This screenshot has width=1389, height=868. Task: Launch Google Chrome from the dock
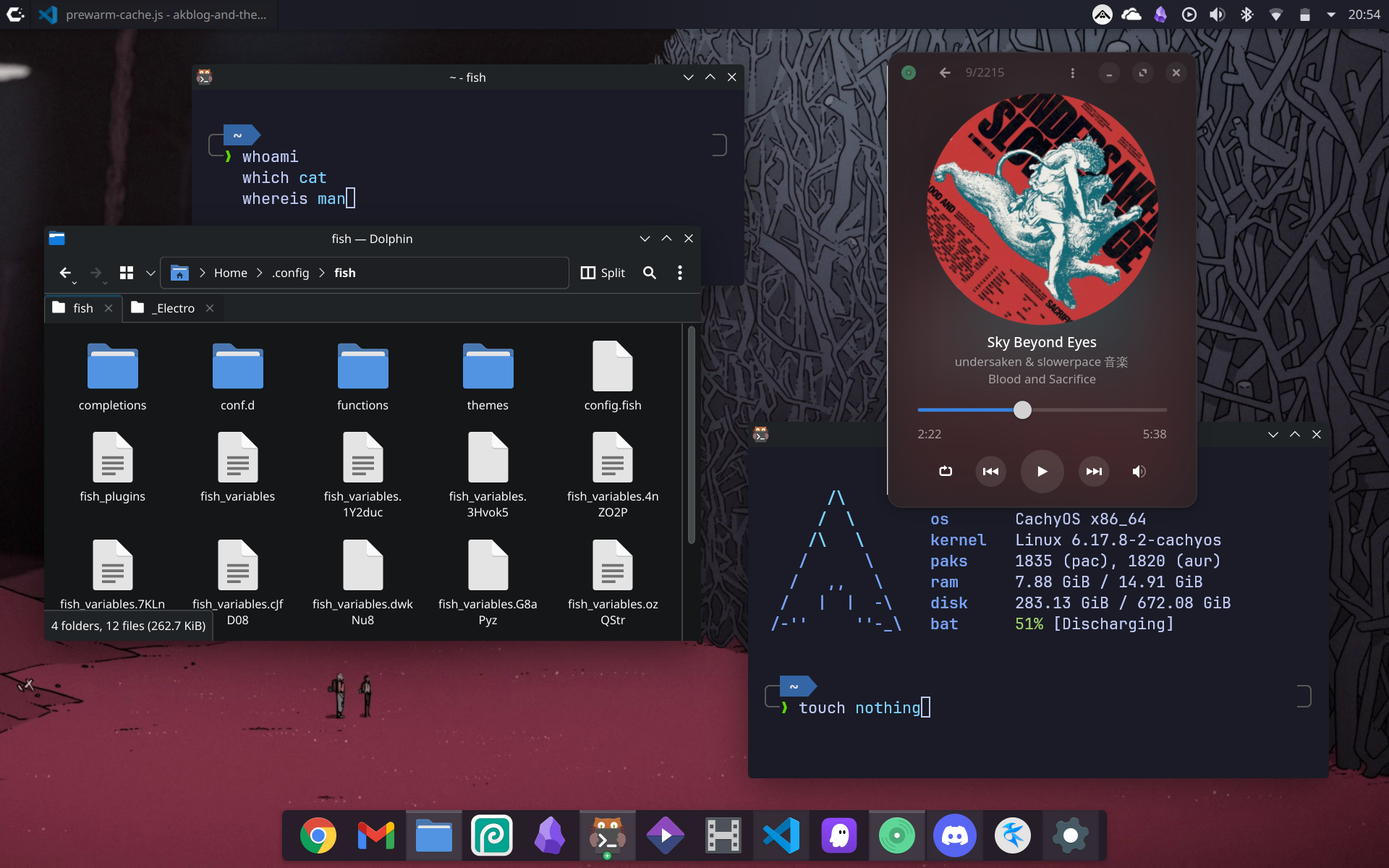[318, 836]
